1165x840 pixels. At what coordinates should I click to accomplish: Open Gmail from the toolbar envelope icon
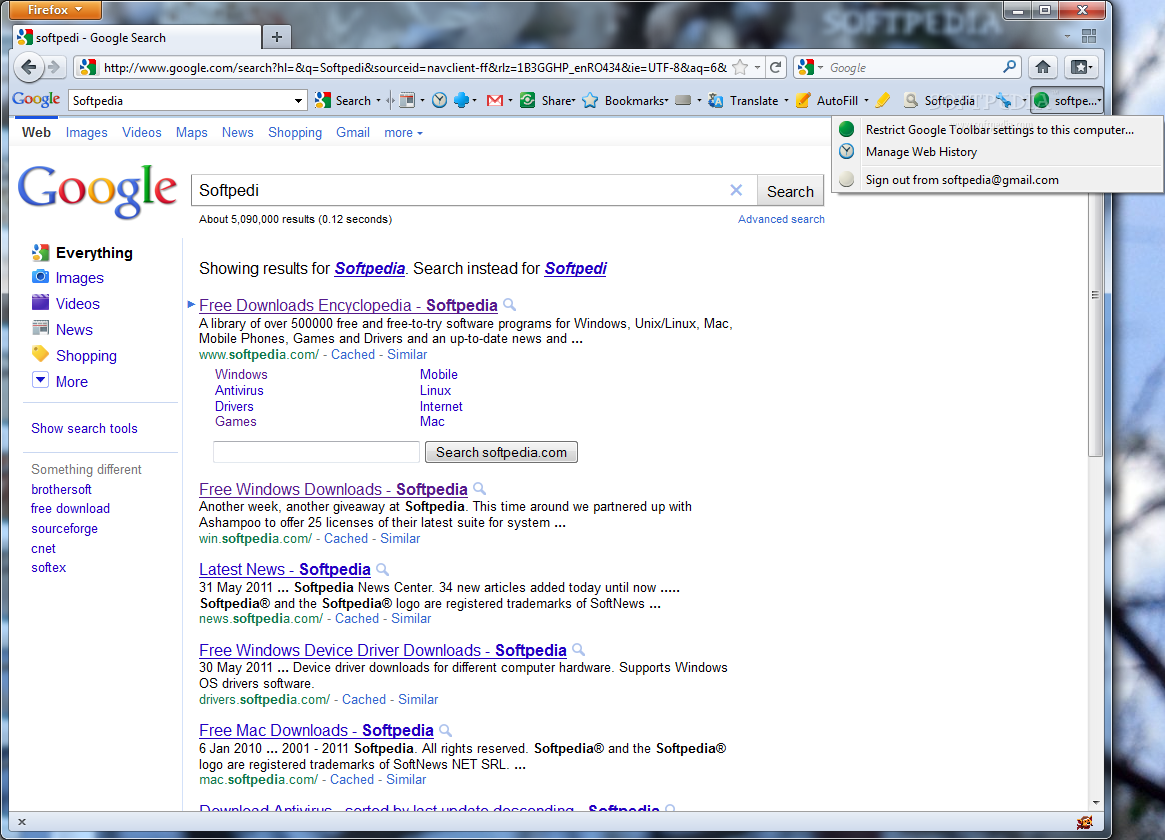(x=495, y=100)
